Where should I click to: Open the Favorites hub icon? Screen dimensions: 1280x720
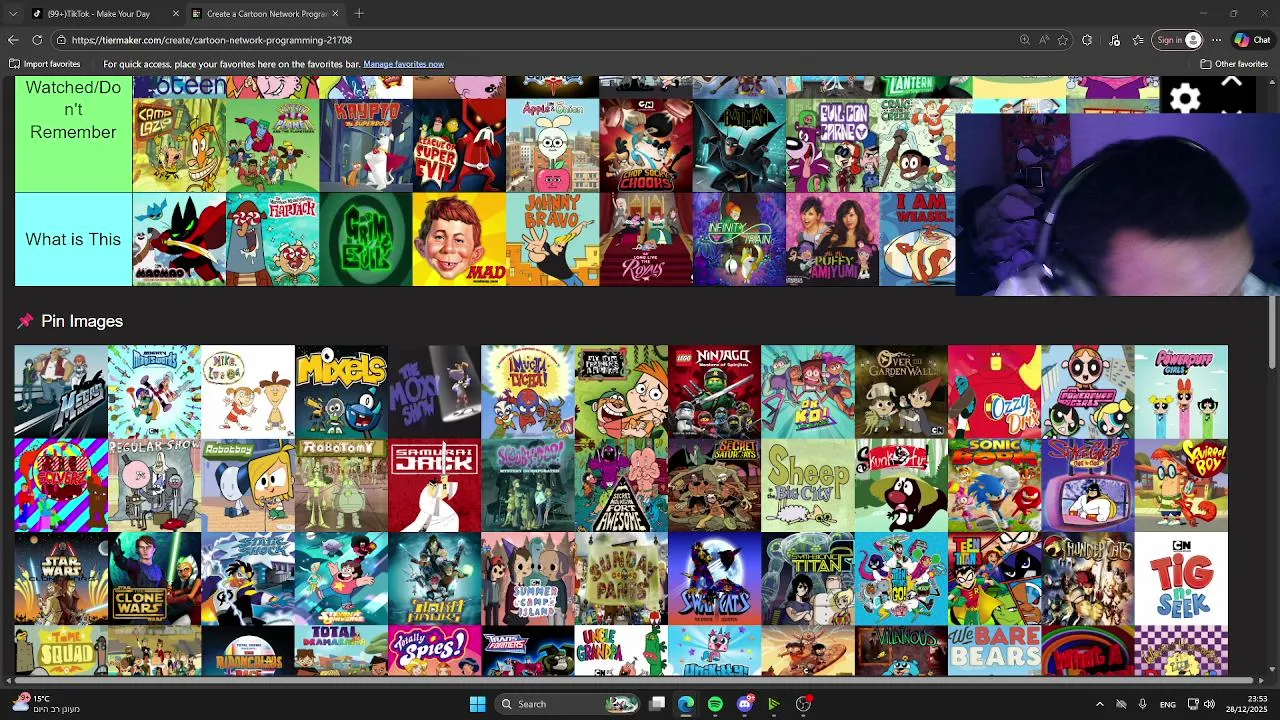(x=1138, y=40)
